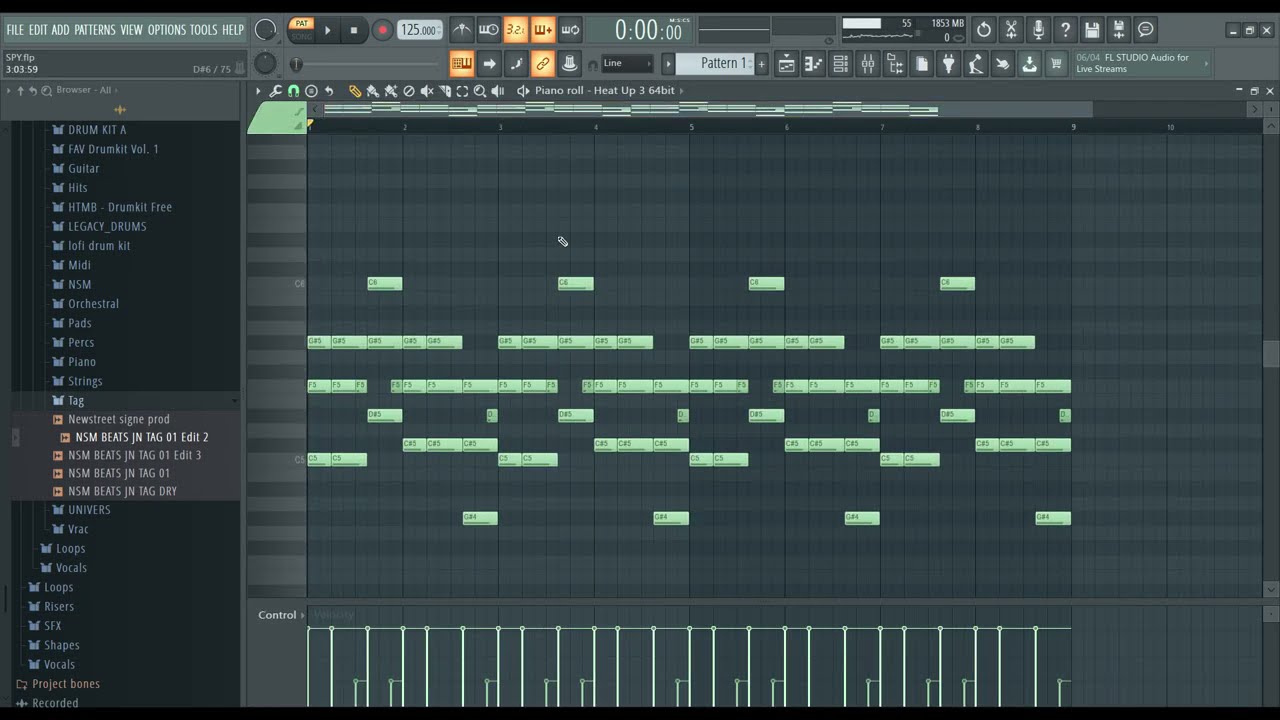Click the record button
1280x720 pixels.
pyautogui.click(x=382, y=30)
